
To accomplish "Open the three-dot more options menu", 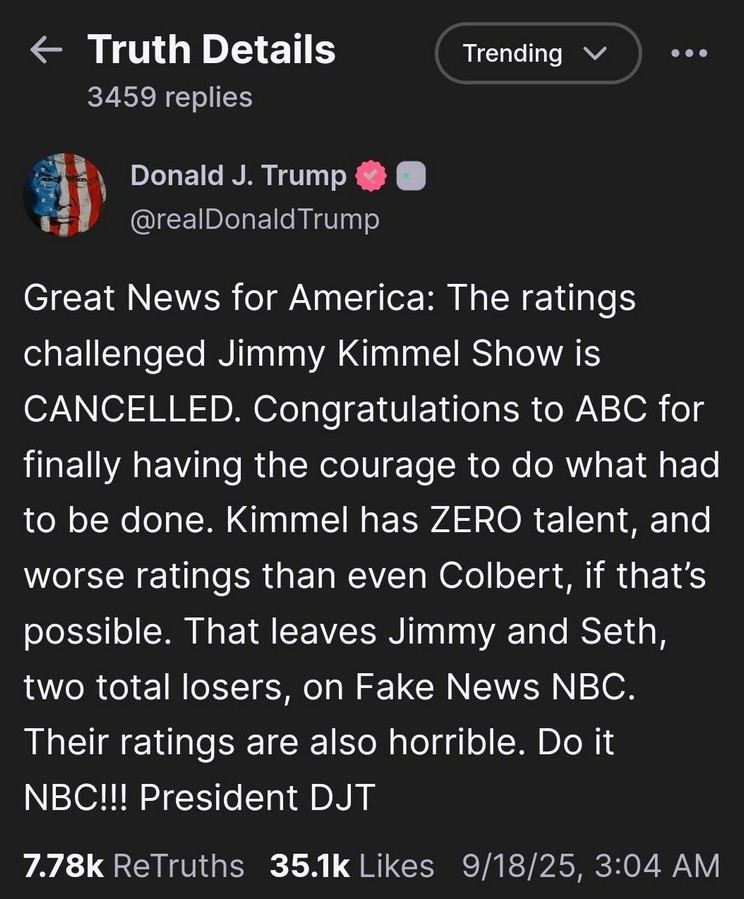I will (x=689, y=53).
